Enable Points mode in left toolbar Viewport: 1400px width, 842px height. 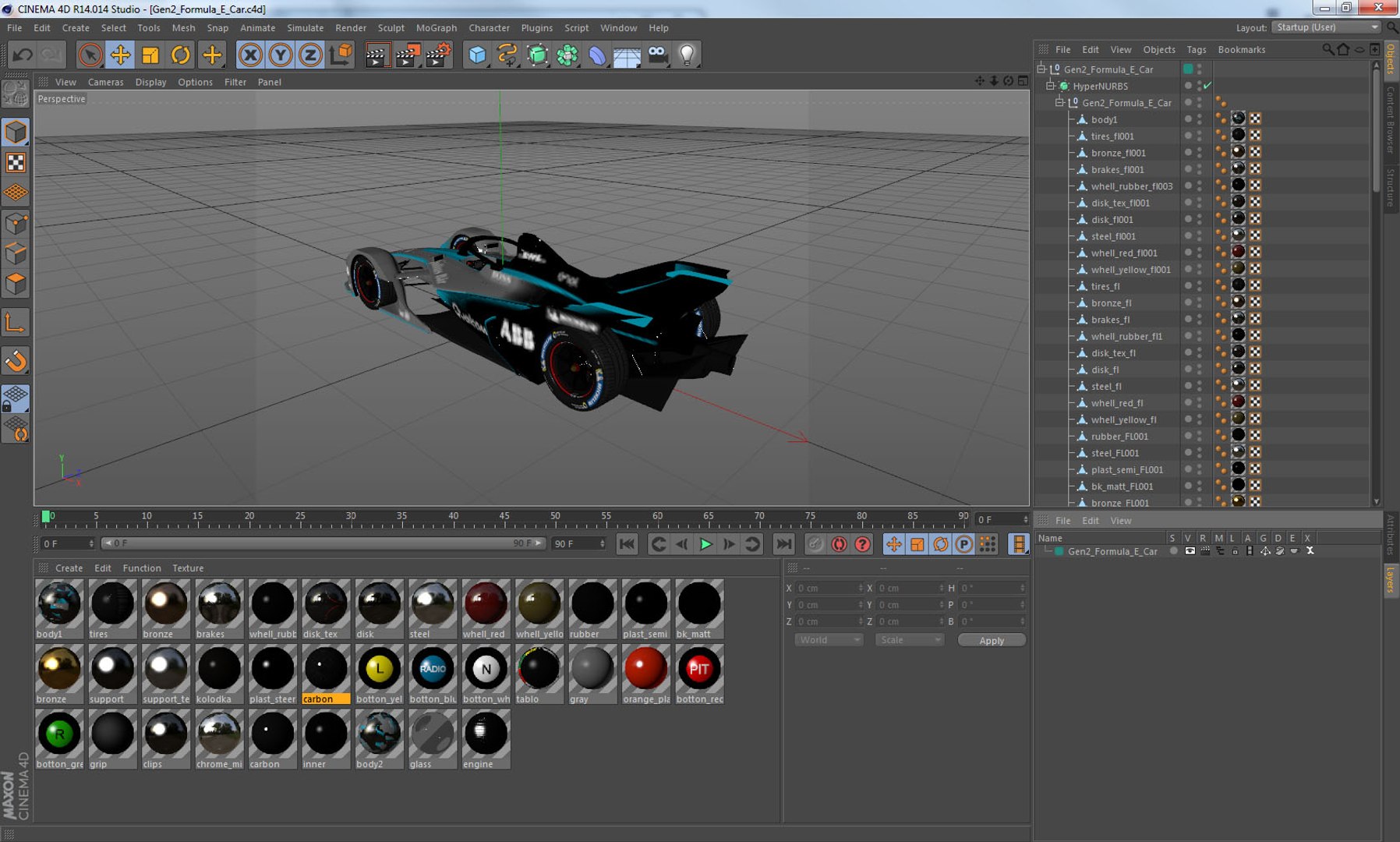coord(16,225)
